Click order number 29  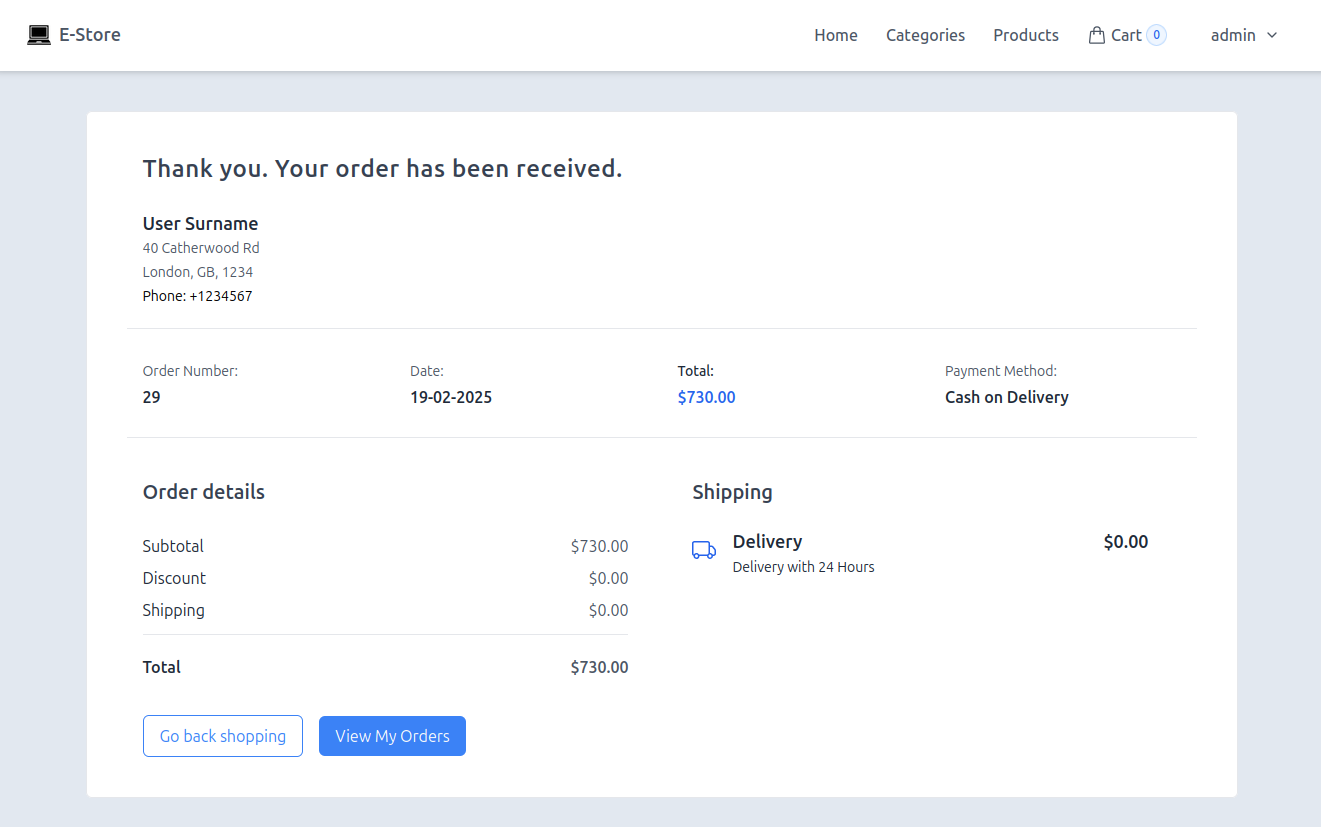(x=151, y=397)
